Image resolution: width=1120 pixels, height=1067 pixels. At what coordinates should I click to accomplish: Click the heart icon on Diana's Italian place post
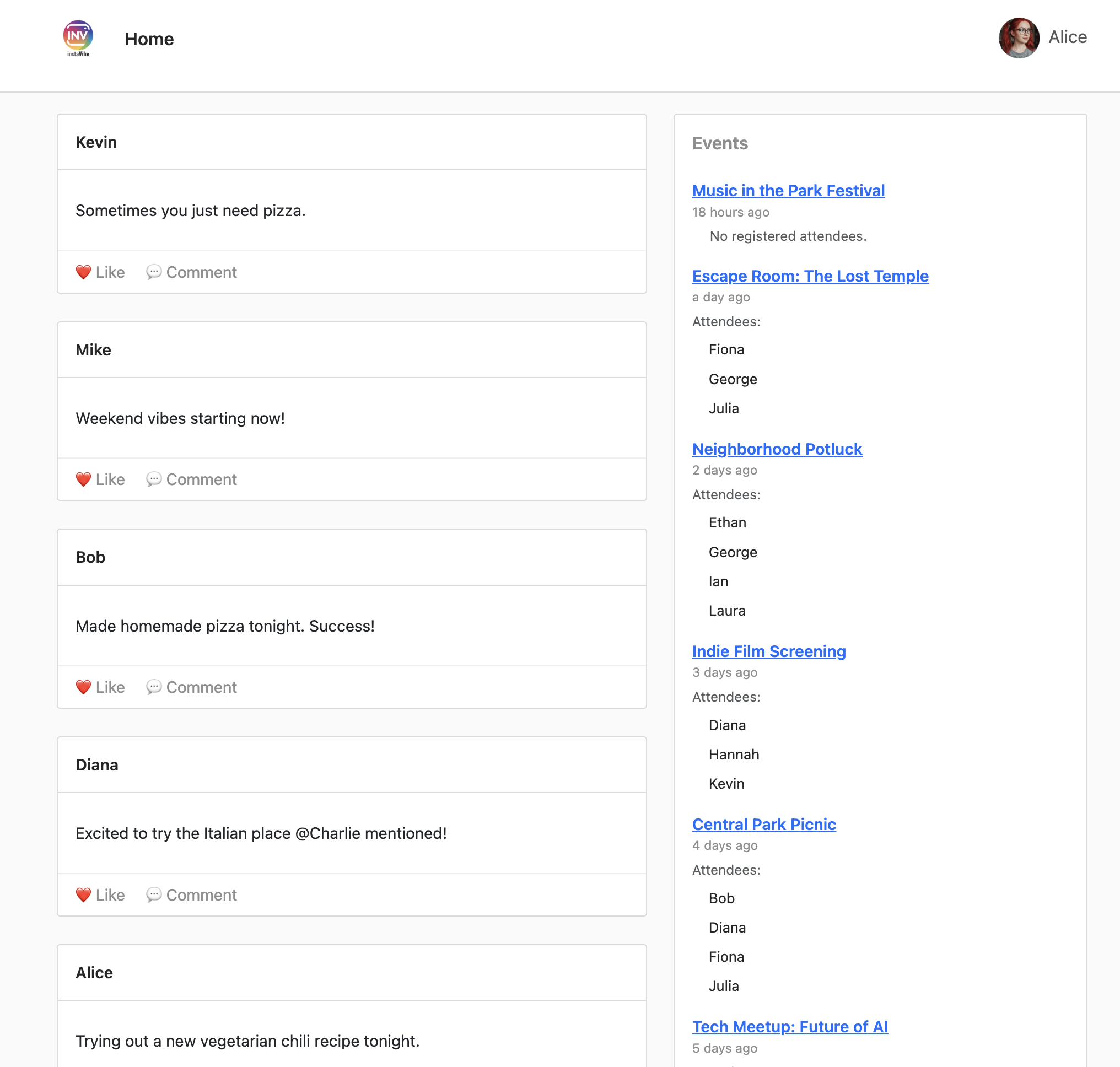[x=84, y=894]
